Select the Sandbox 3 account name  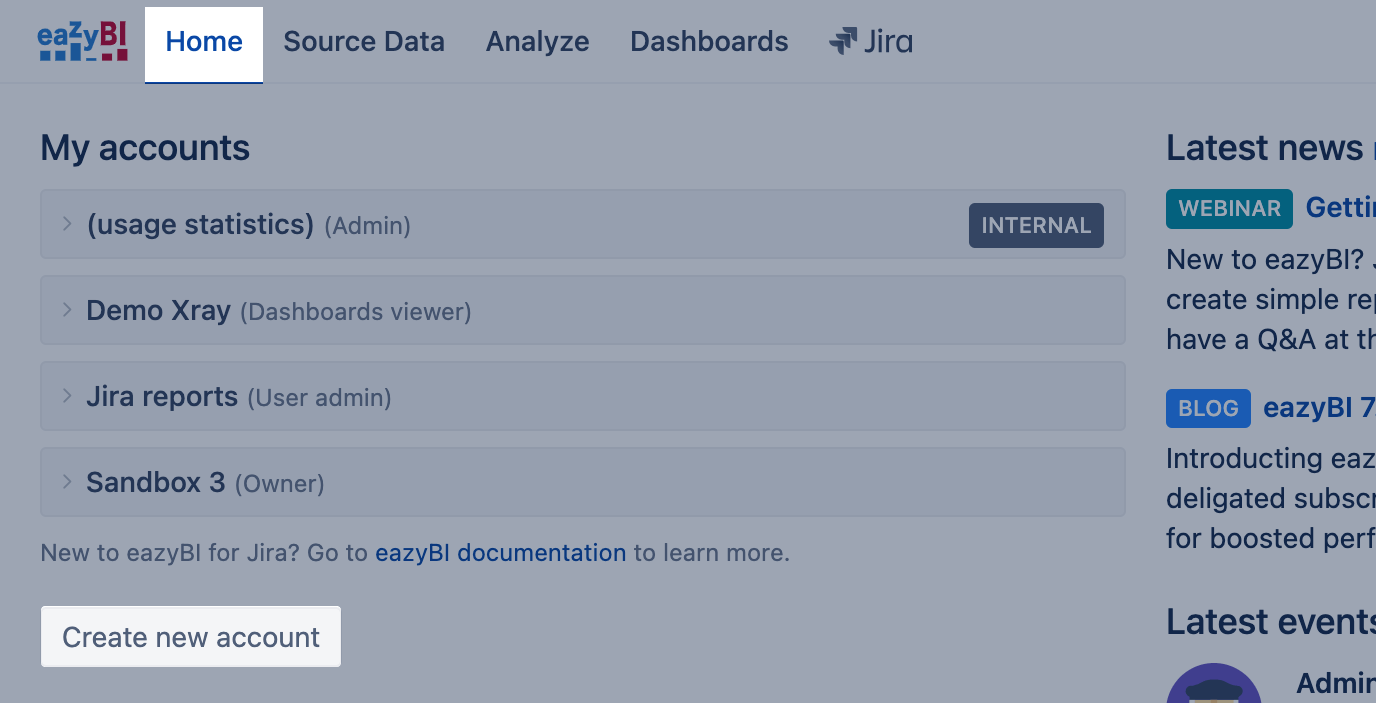tap(156, 482)
